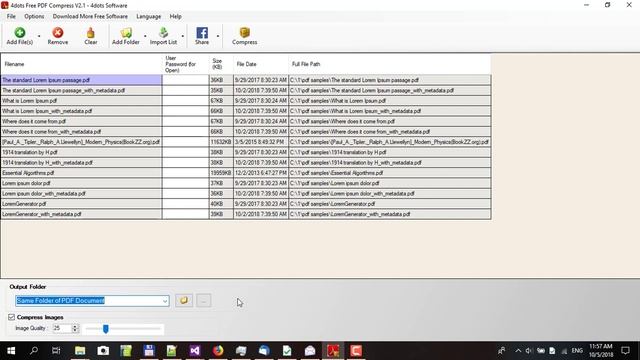Click the Image Quality value field

(x=62, y=328)
